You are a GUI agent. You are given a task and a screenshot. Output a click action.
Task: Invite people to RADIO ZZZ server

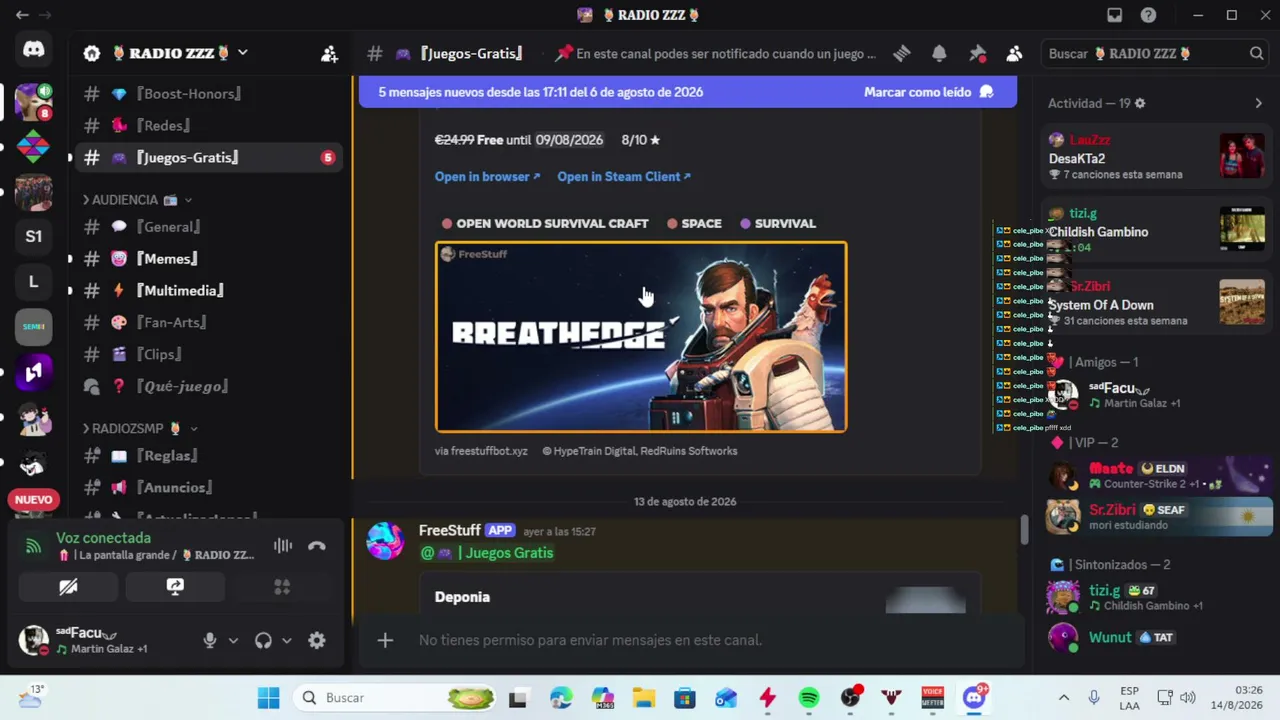[329, 54]
